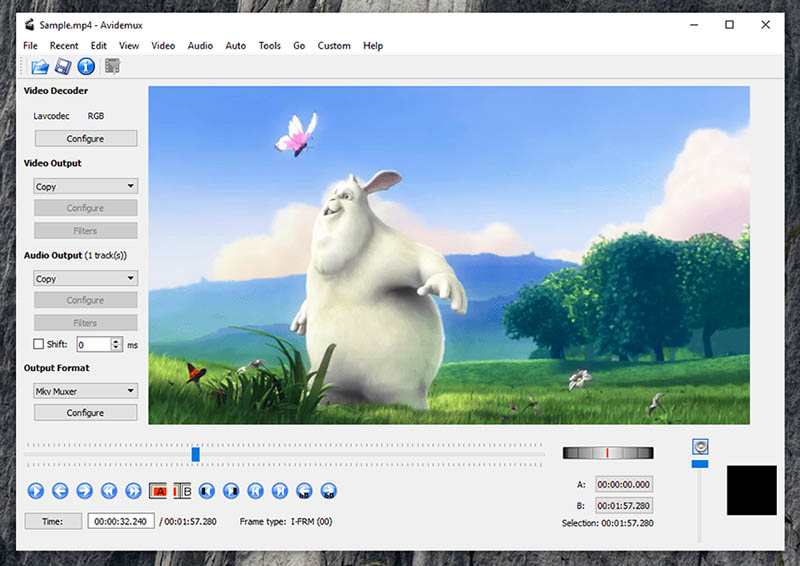
Task: Open a video file using toolbar icon
Action: click(x=40, y=67)
